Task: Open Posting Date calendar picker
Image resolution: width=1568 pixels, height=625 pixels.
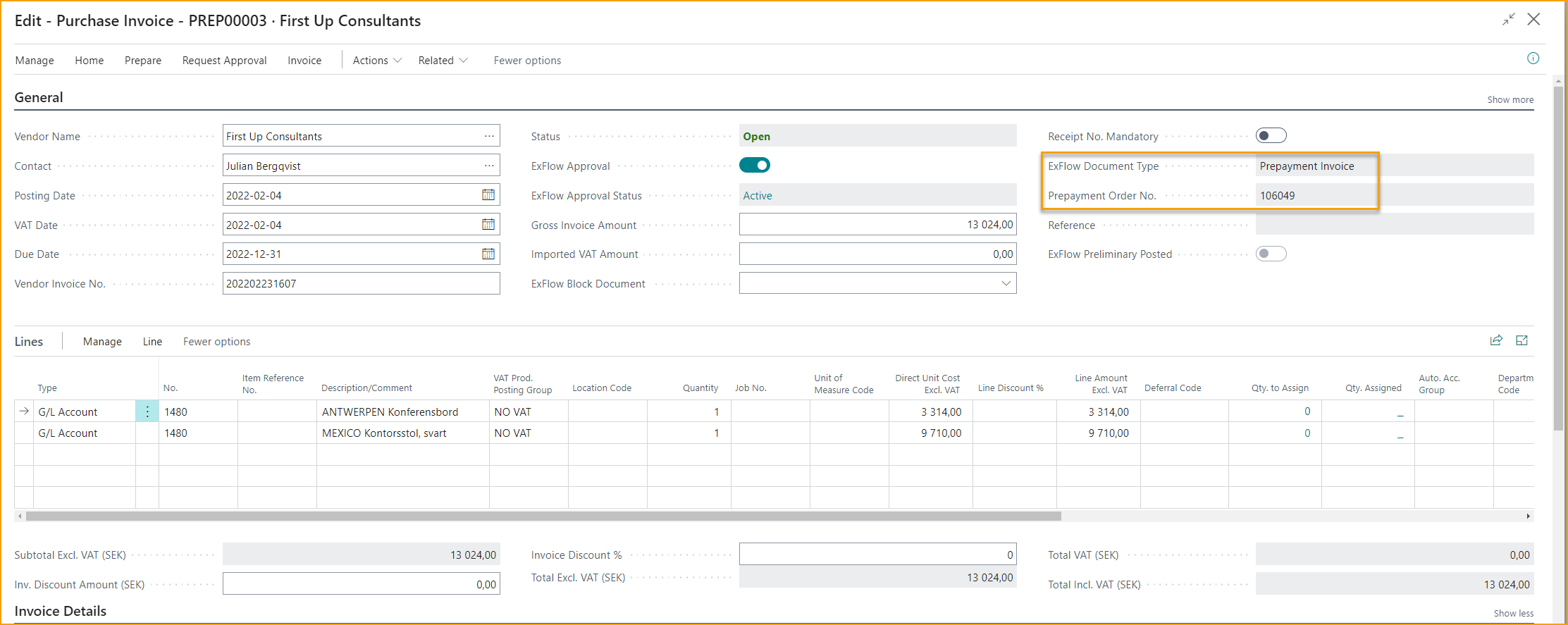Action: (x=488, y=194)
